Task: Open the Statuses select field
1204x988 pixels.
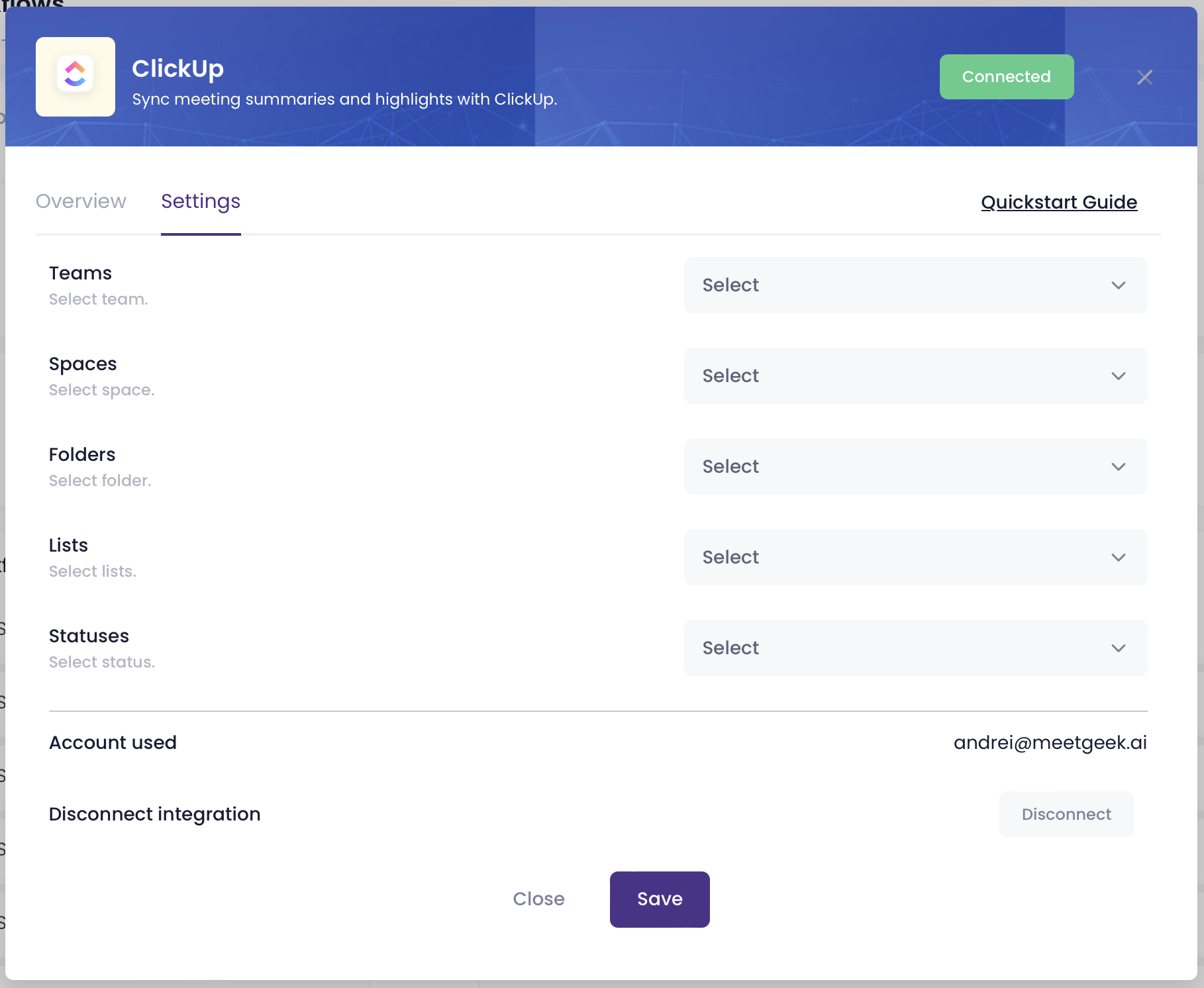Action: 914,648
